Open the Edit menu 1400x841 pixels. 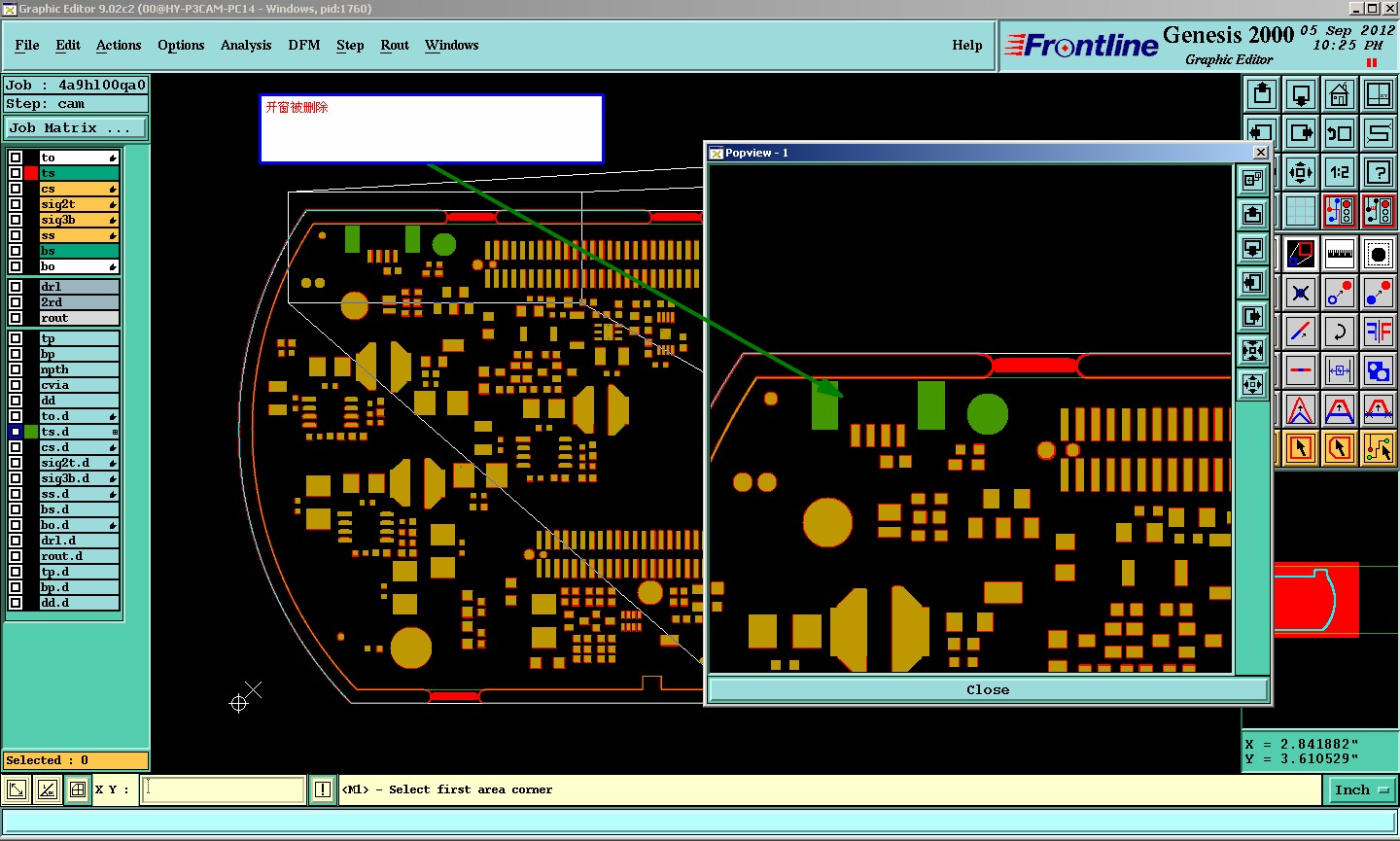[x=68, y=45]
